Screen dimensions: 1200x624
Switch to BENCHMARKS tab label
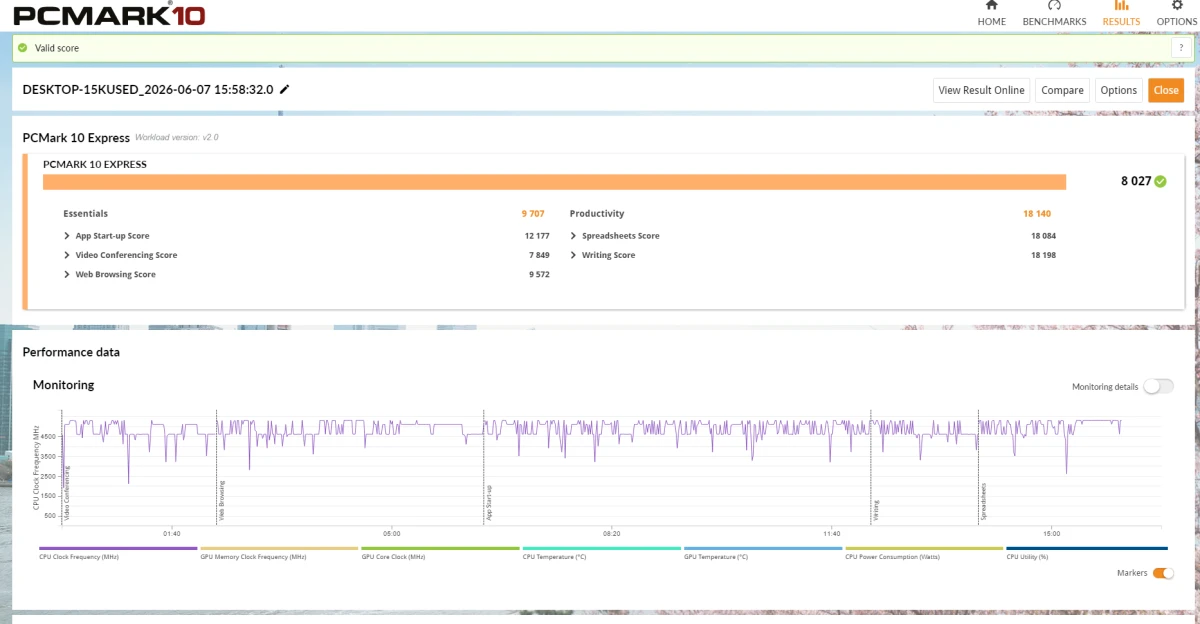tap(1054, 21)
